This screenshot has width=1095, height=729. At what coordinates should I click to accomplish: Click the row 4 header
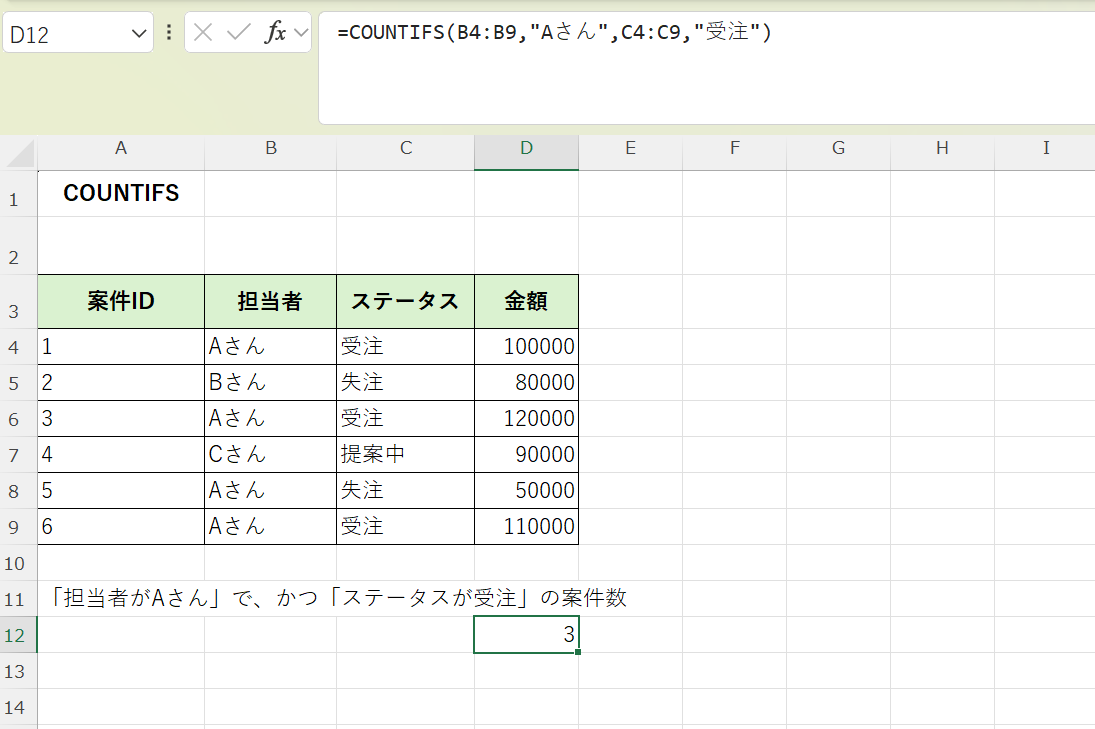[x=18, y=346]
